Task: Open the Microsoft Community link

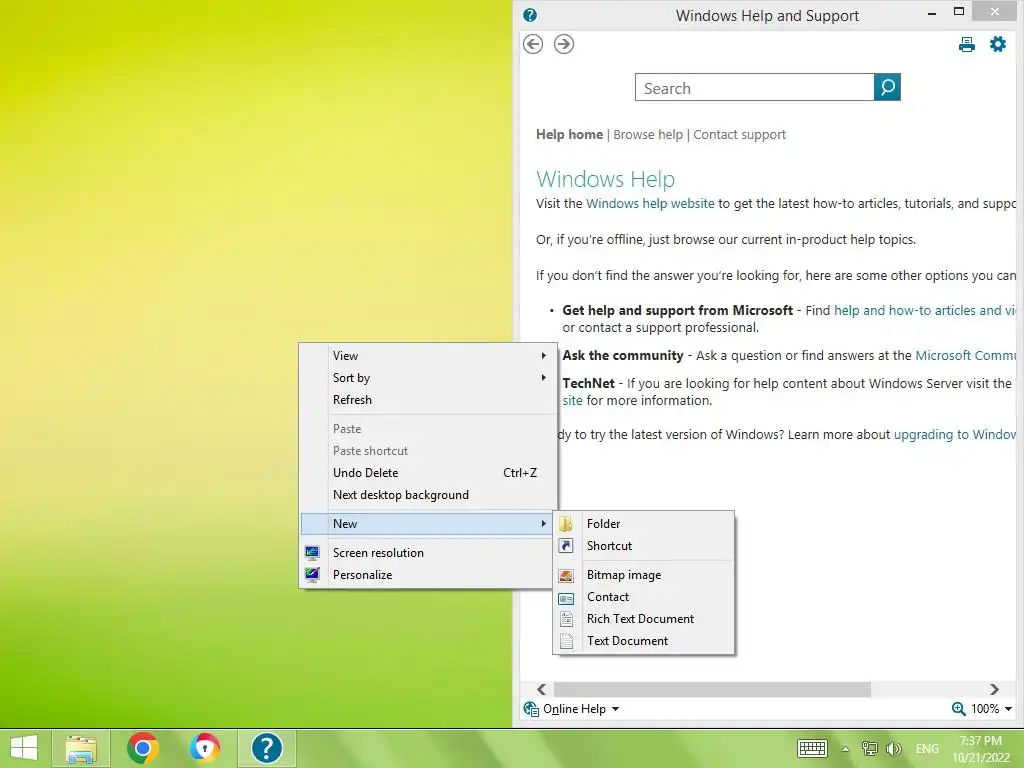Action: 965,356
